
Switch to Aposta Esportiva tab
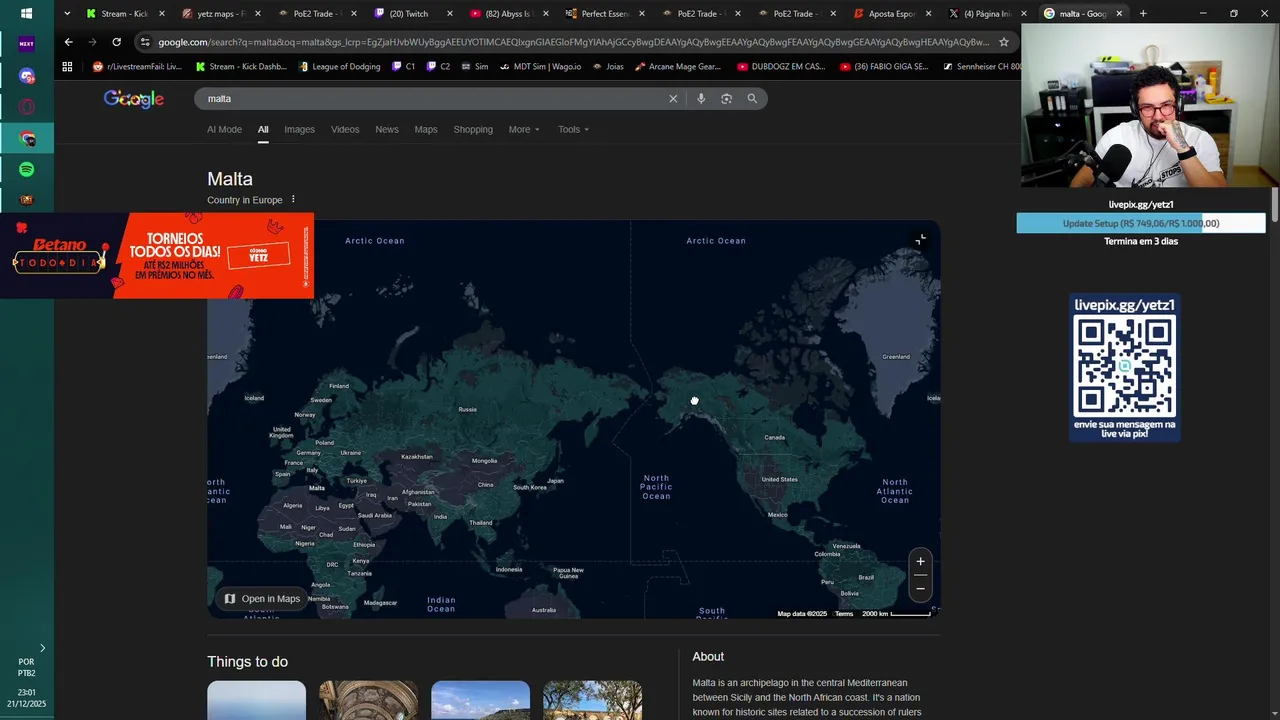click(x=888, y=14)
